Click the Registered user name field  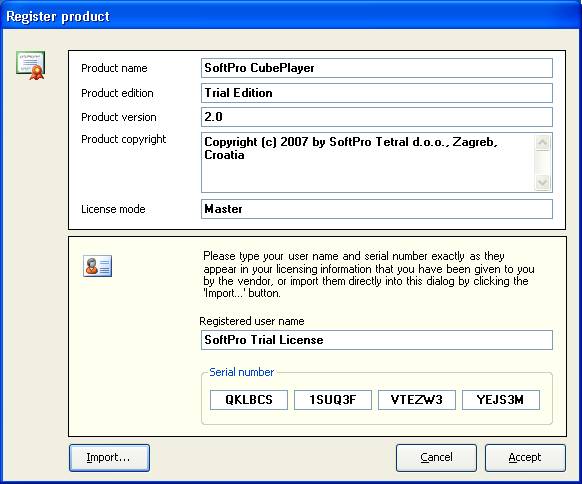[x=377, y=340]
